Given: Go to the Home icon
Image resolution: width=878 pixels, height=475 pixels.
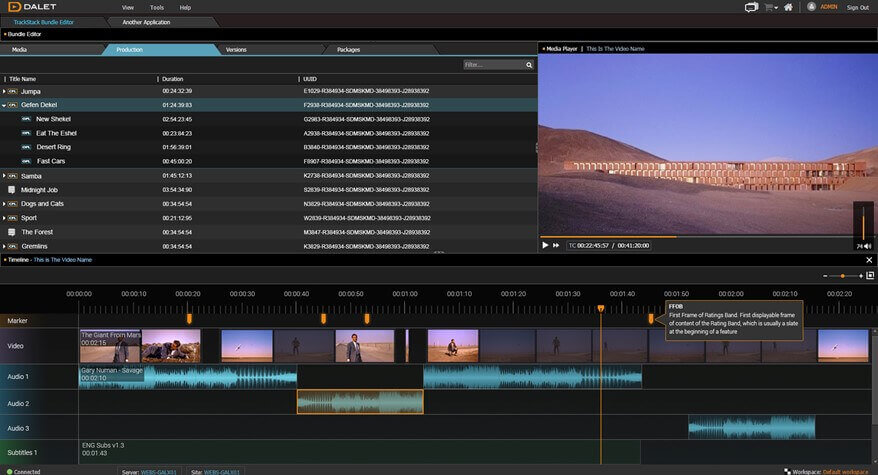Looking at the screenshot, I should click(x=788, y=7).
